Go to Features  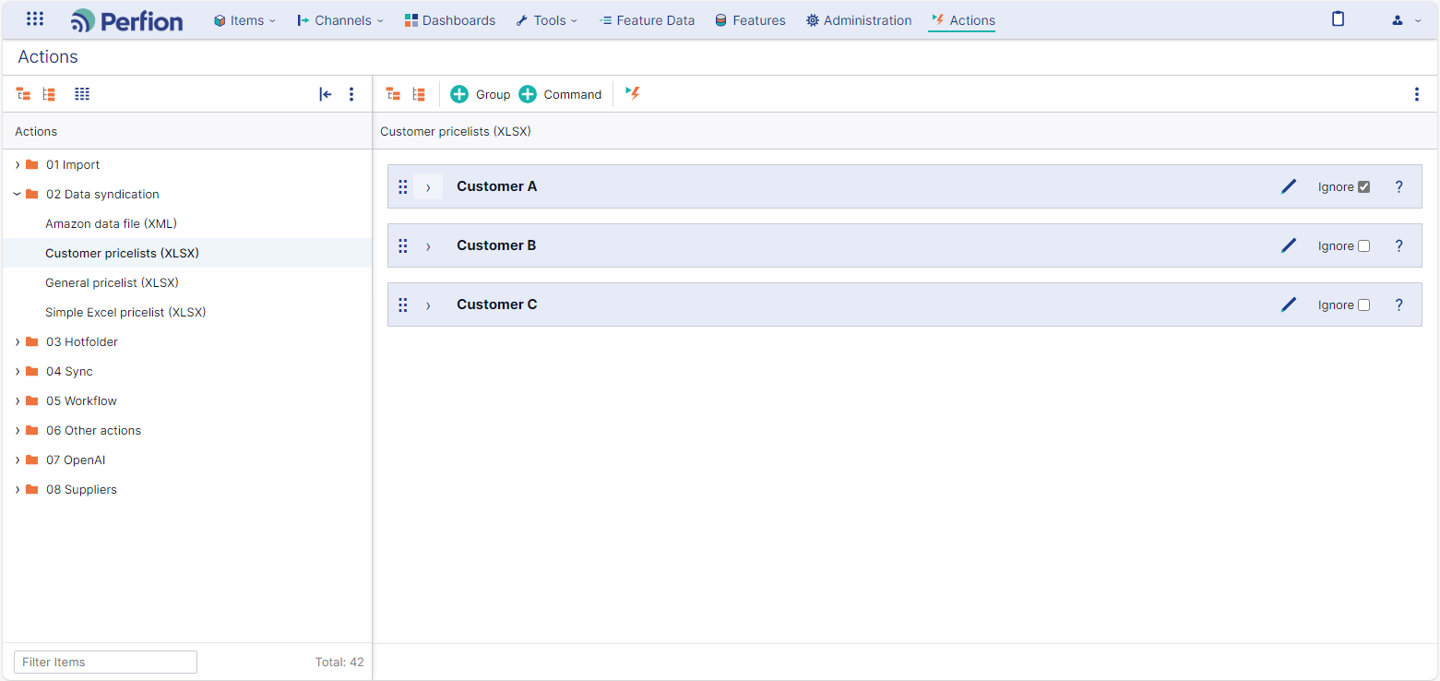tap(750, 20)
